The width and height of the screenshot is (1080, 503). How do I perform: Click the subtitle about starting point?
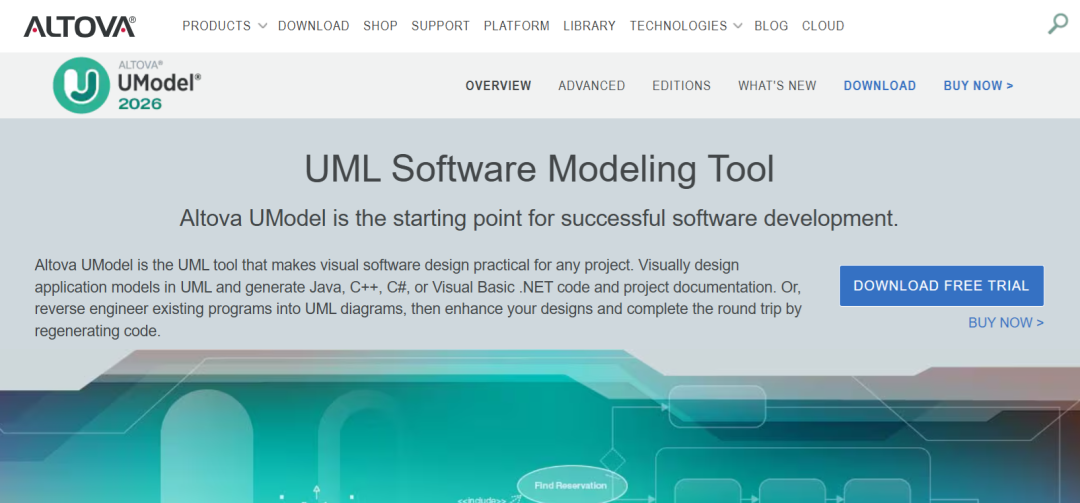(x=539, y=218)
